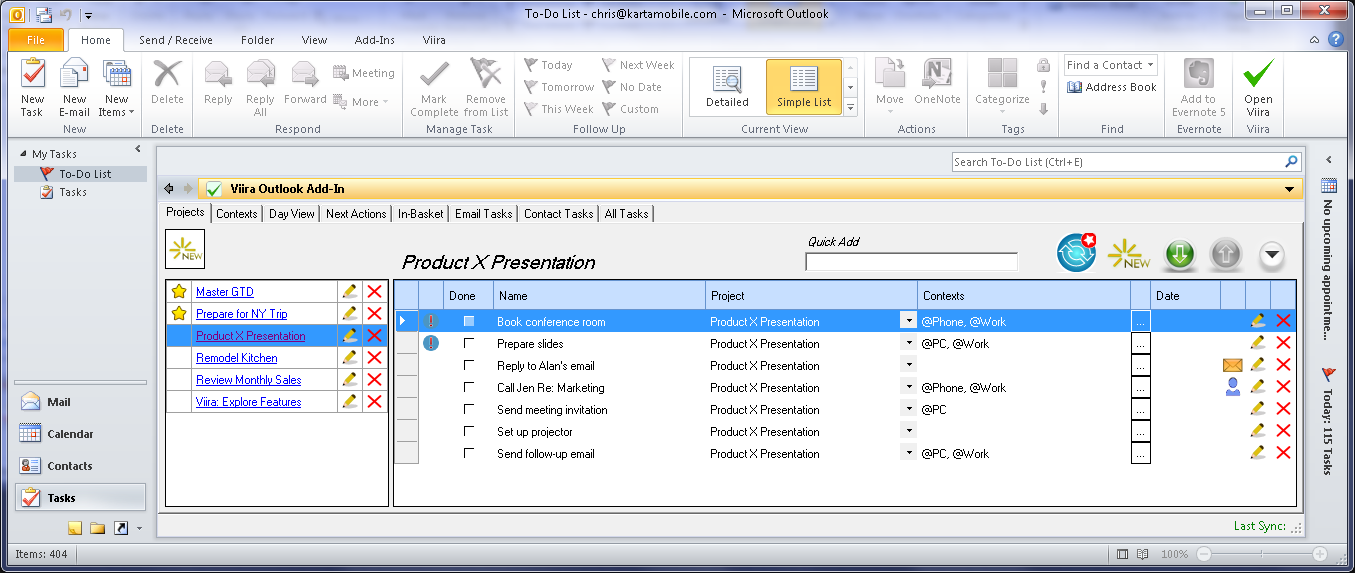Check Done for Reply to Alan's email

(469, 365)
